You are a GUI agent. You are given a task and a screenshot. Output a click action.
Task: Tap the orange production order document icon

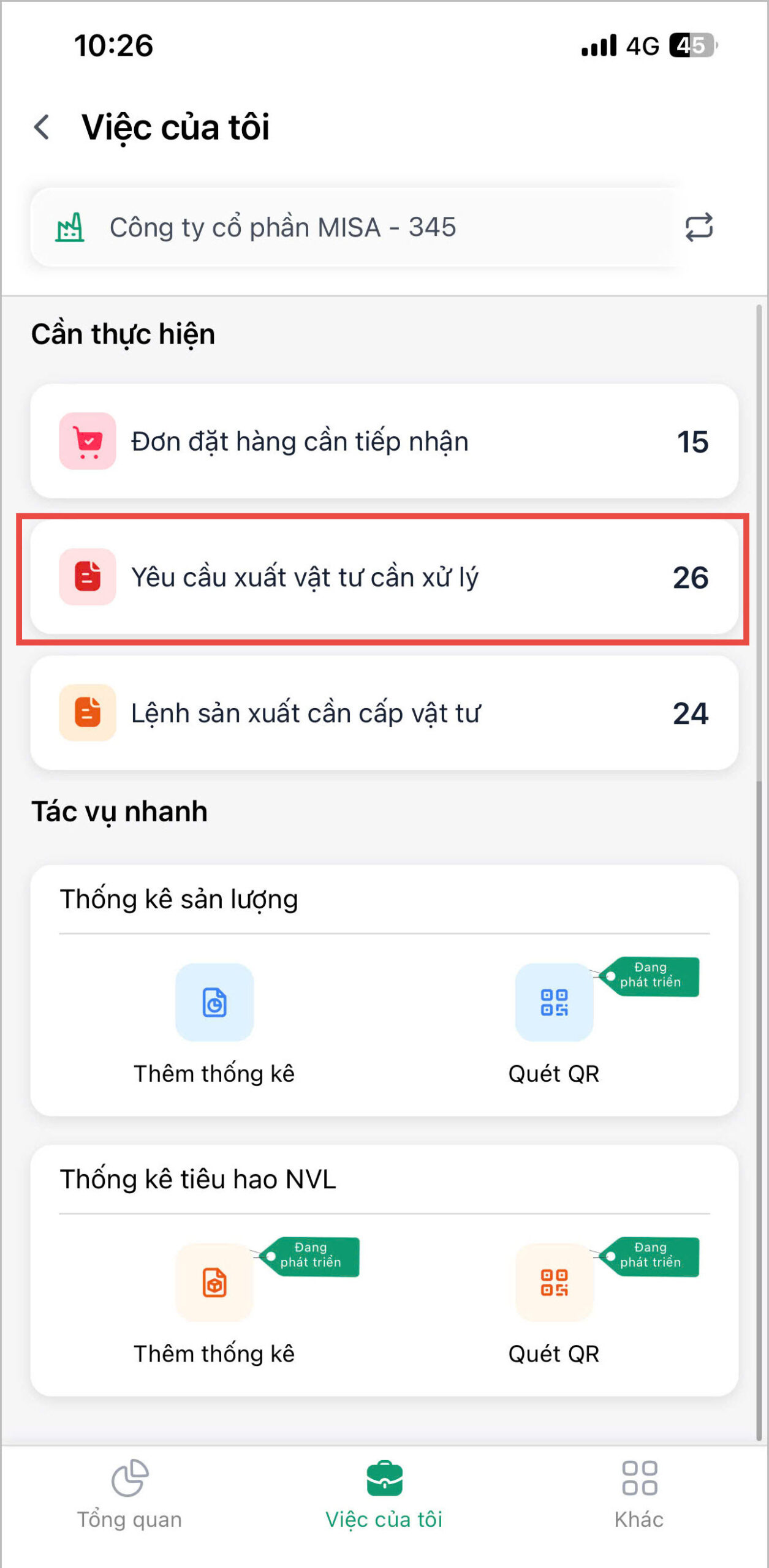pyautogui.click(x=88, y=712)
